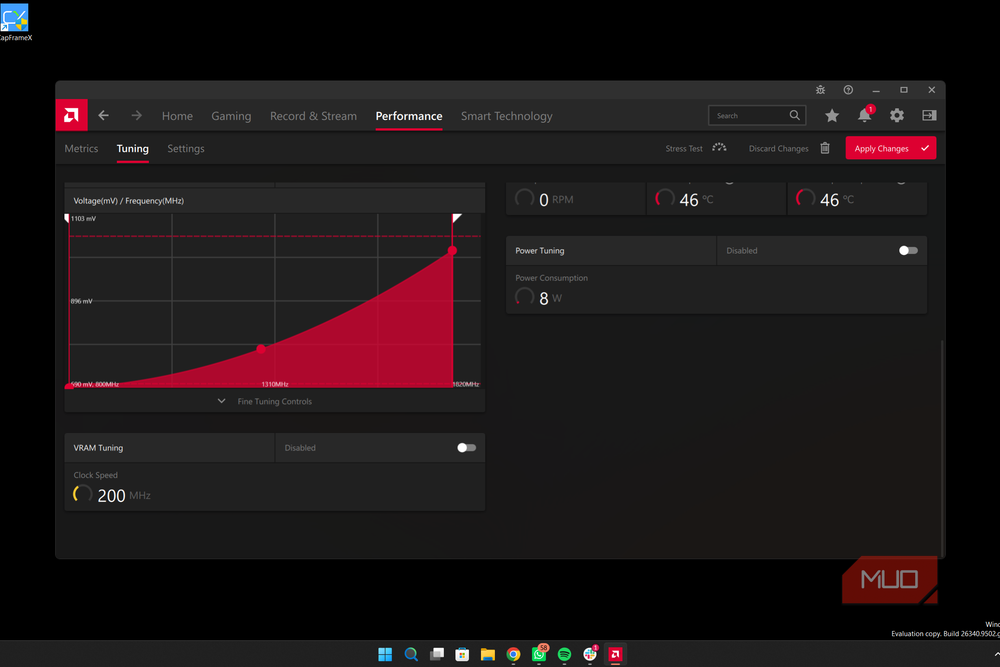The image size is (1000, 667).
Task: Open the Settings sub-tab
Action: (x=186, y=149)
